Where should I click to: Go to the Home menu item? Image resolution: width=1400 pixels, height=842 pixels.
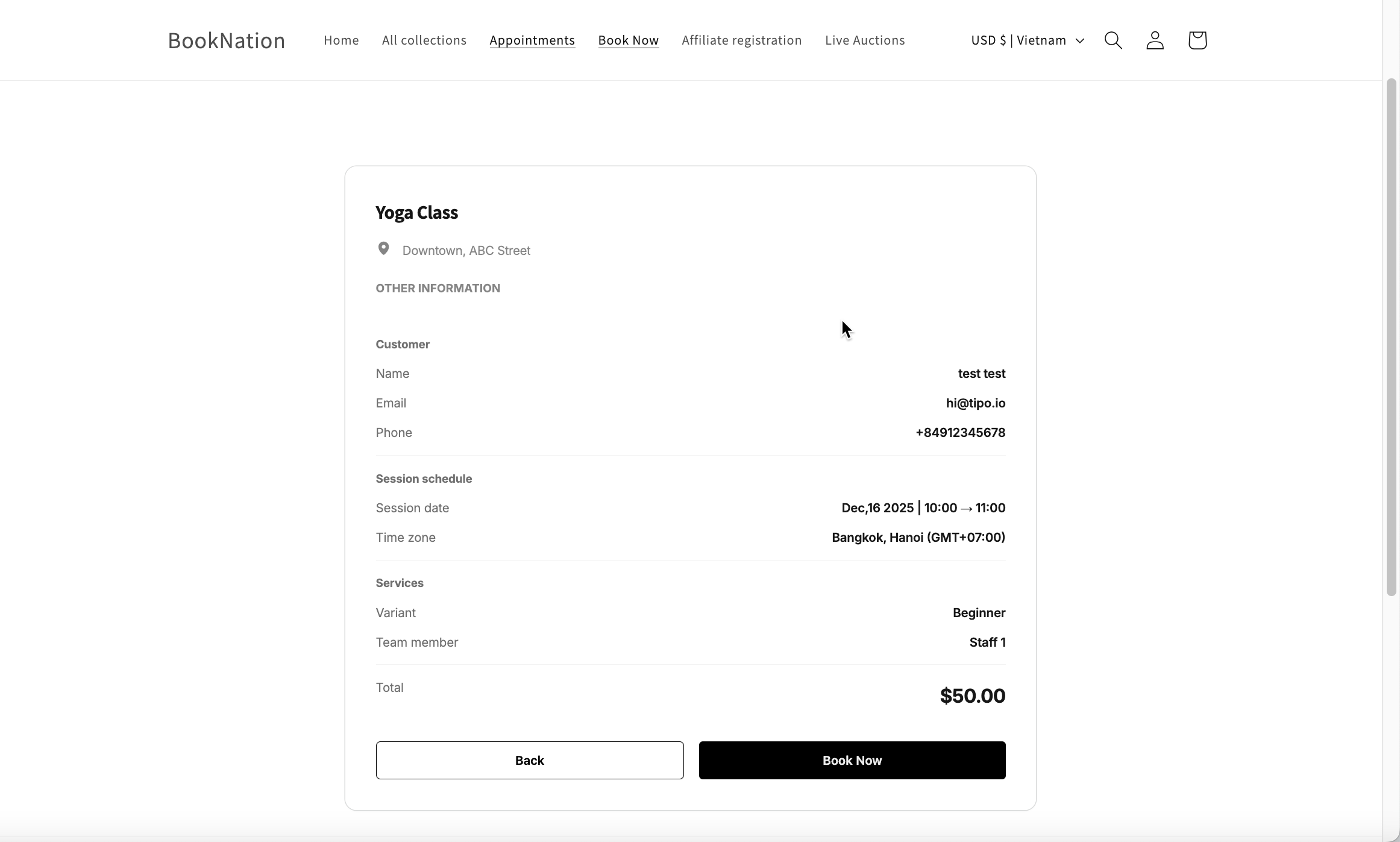(x=341, y=40)
